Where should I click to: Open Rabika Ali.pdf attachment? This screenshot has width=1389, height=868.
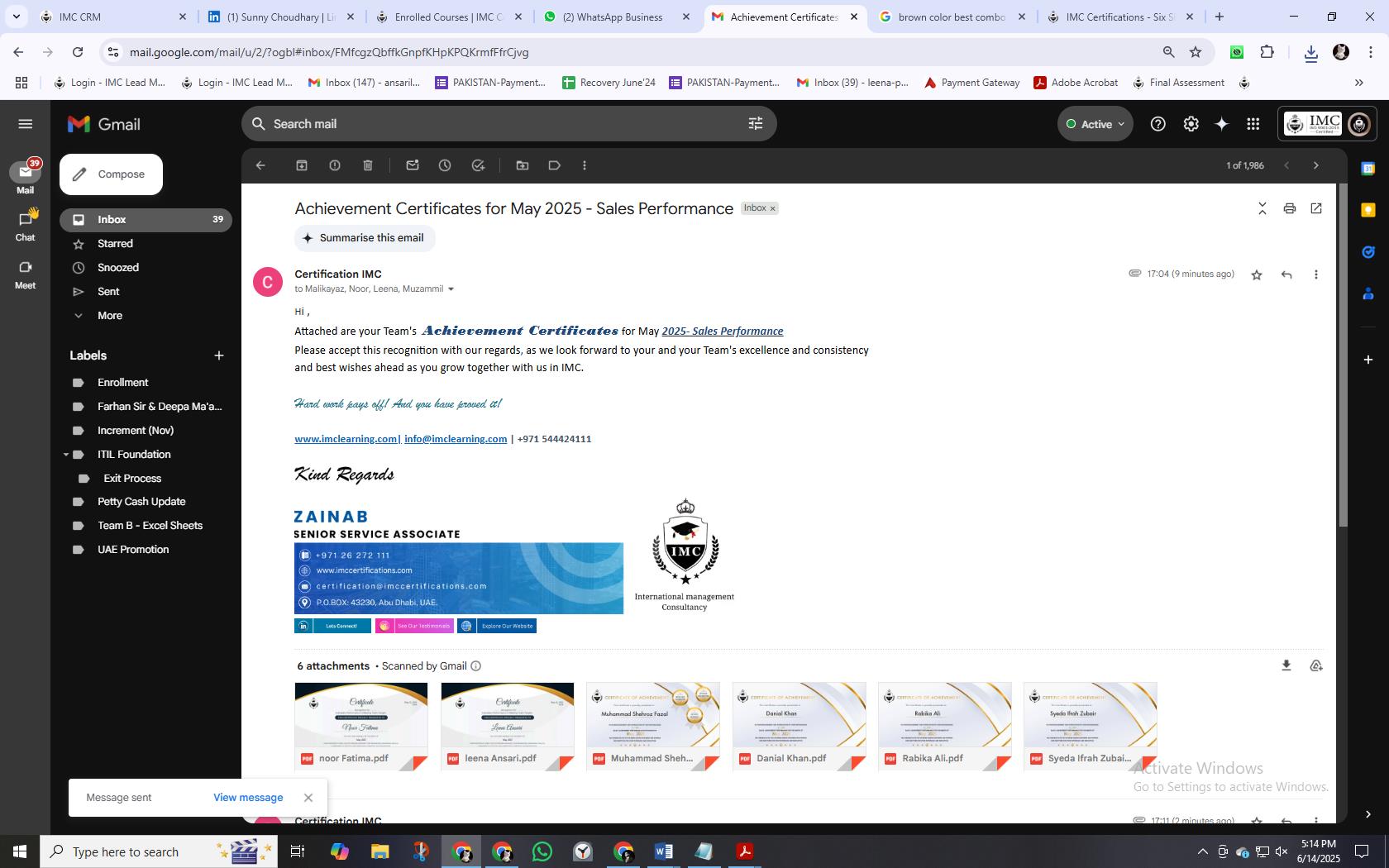pos(945,727)
